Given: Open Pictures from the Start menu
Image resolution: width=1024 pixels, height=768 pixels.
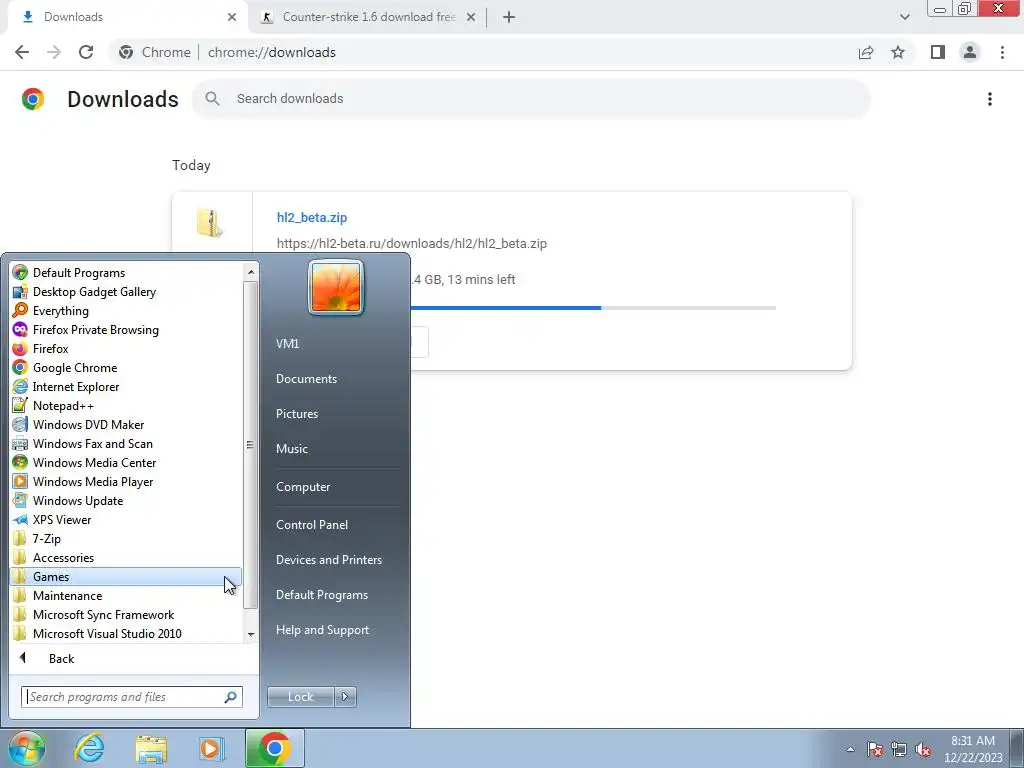Looking at the screenshot, I should pos(296,414).
